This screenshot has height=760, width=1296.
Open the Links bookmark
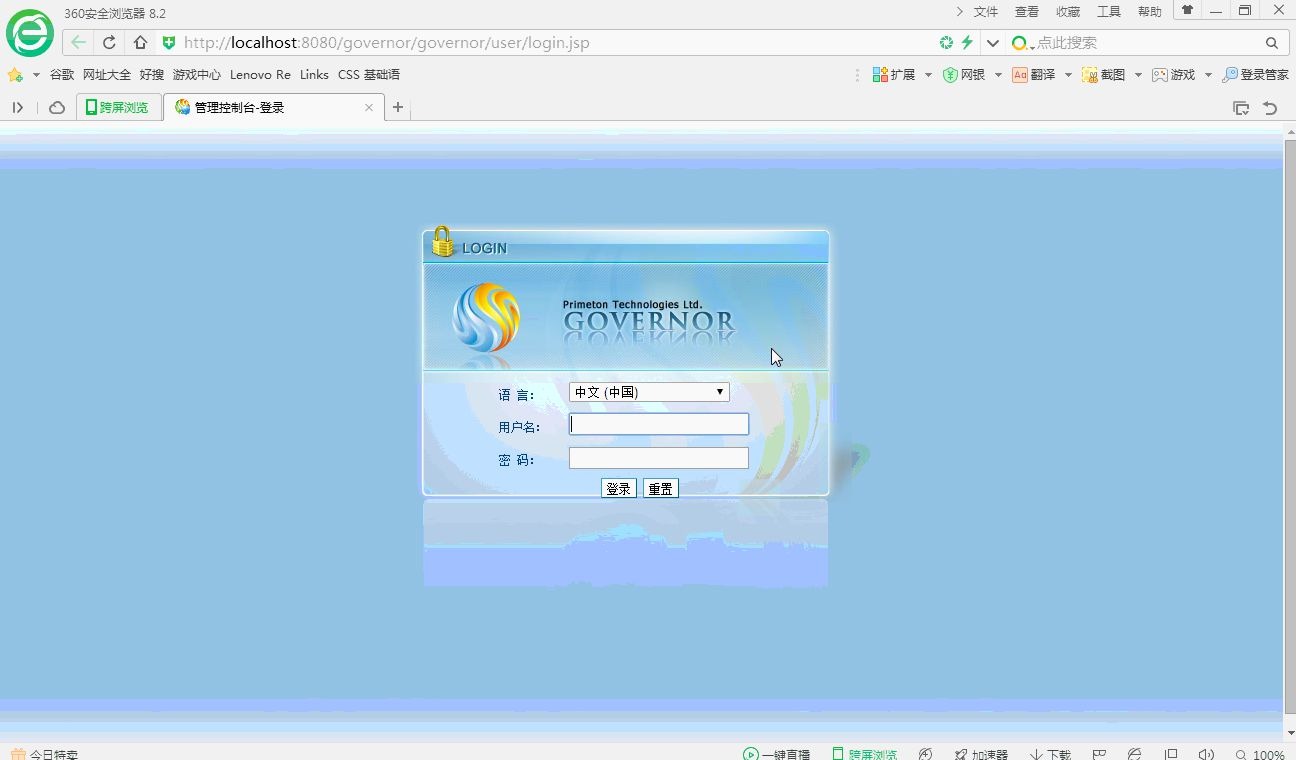click(x=314, y=75)
